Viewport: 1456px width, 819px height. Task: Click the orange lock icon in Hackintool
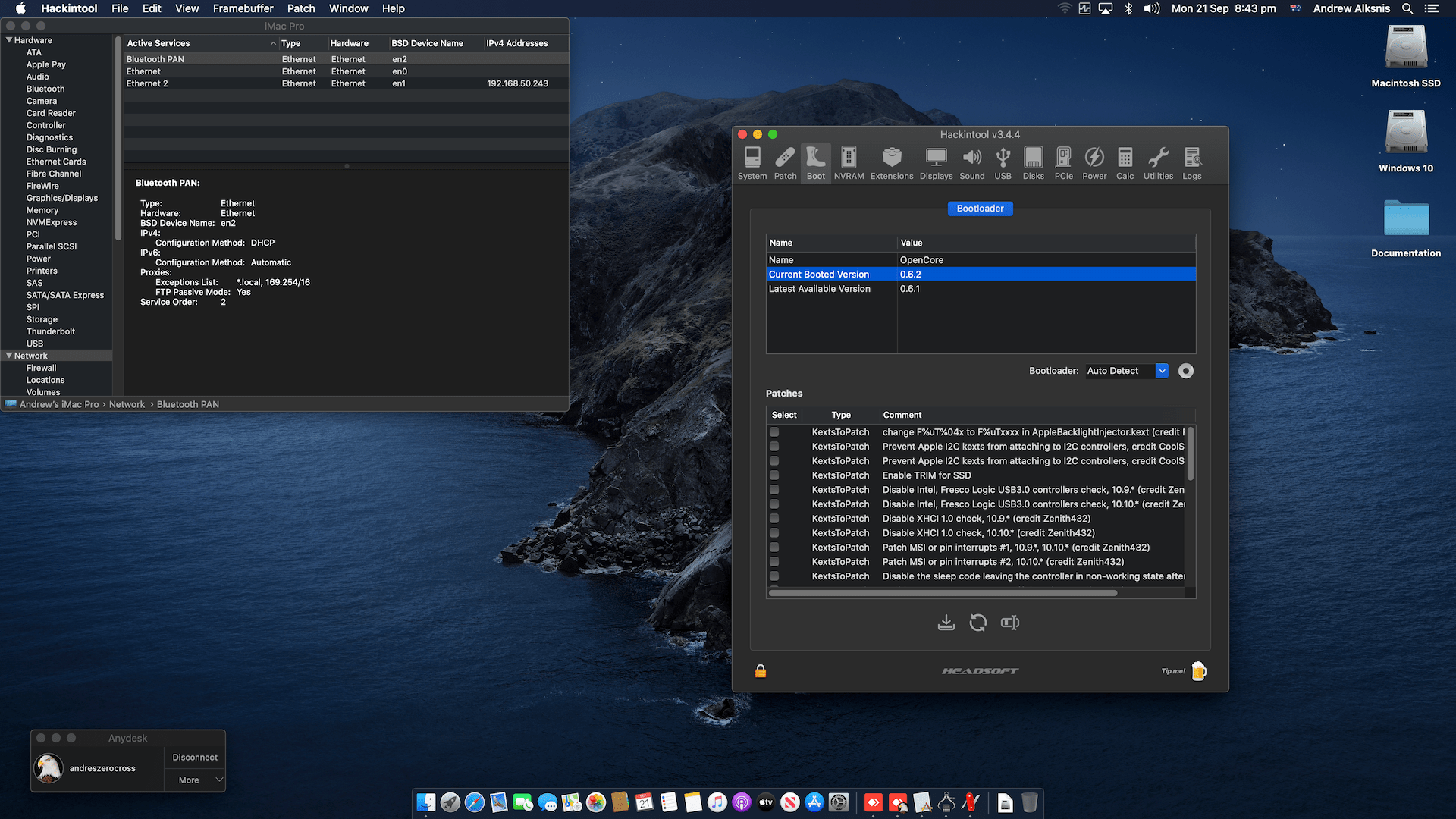[x=761, y=671]
